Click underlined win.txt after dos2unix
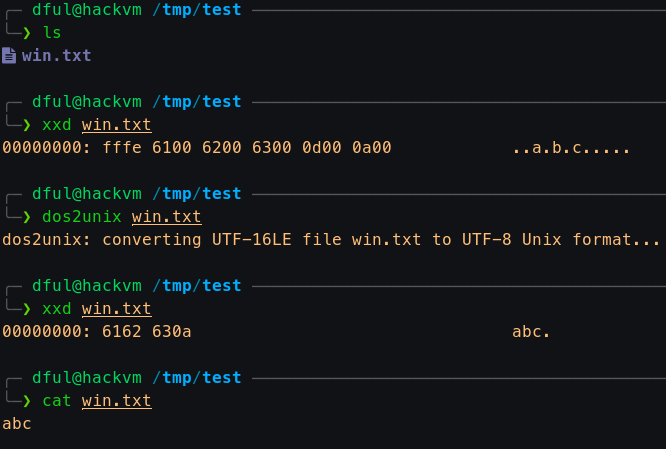 (x=166, y=217)
